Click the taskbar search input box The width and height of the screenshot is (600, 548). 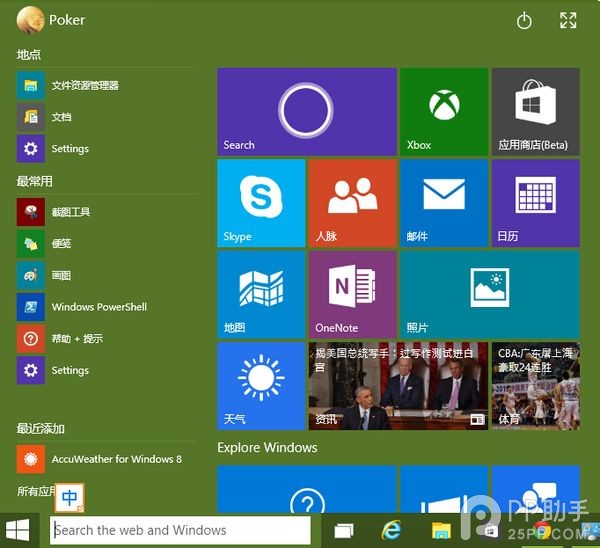click(x=180, y=530)
